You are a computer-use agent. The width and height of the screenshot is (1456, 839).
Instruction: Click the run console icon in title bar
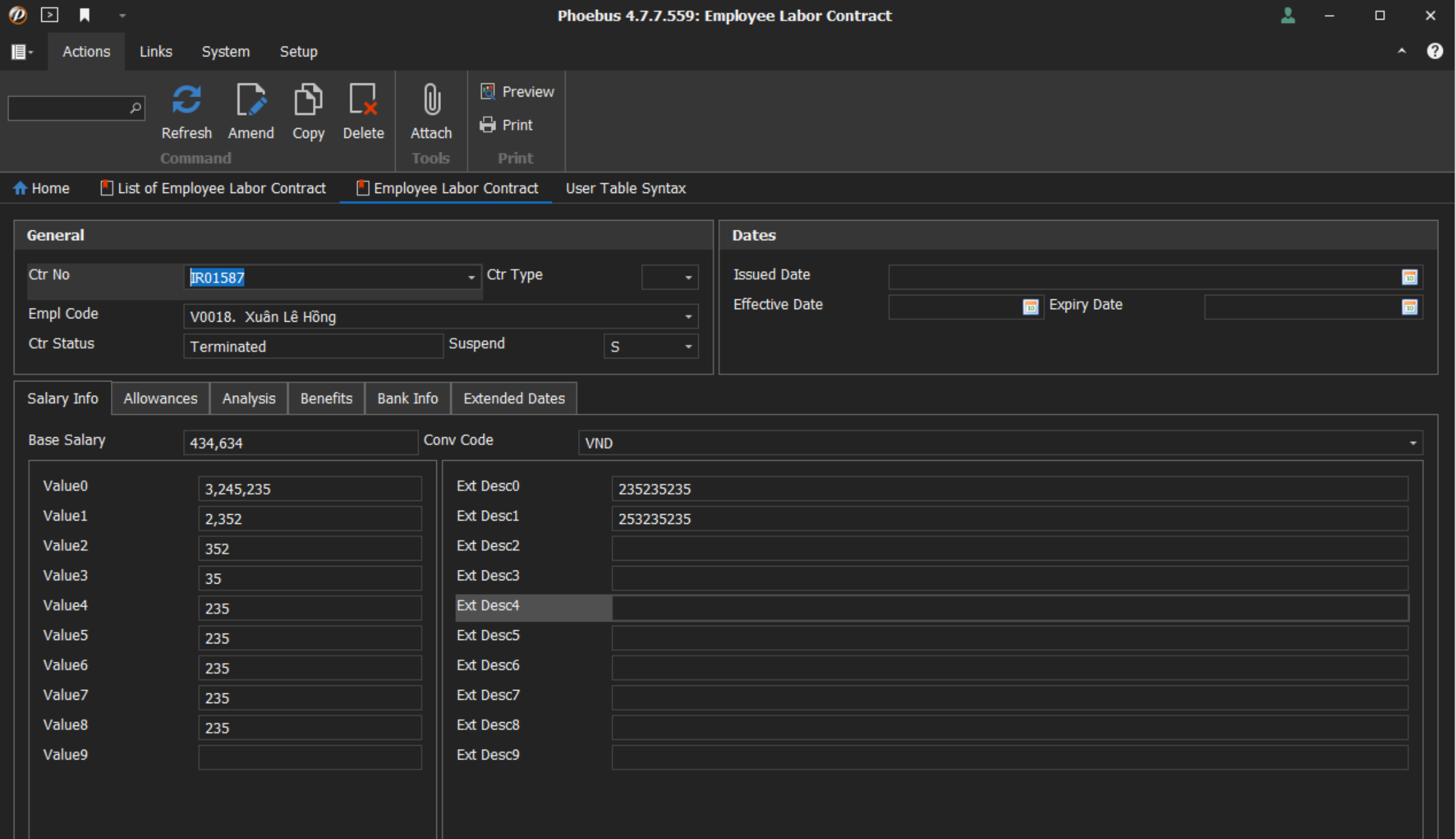(x=50, y=14)
